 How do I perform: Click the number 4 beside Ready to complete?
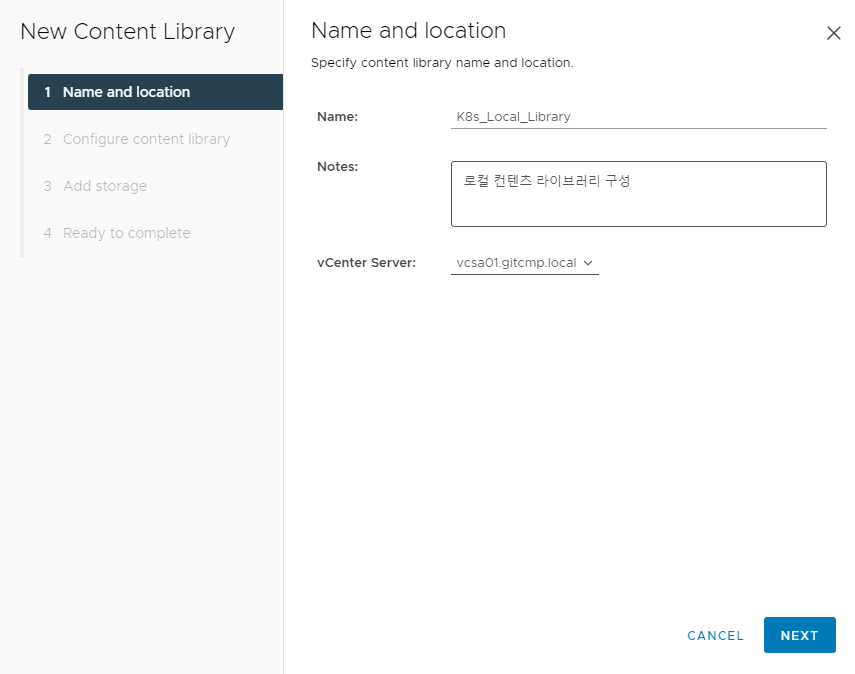(x=47, y=233)
